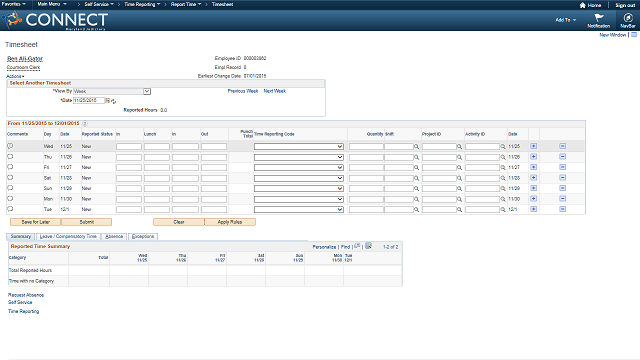
Task: Add a row for Wed 11/25
Action: click(x=533, y=146)
